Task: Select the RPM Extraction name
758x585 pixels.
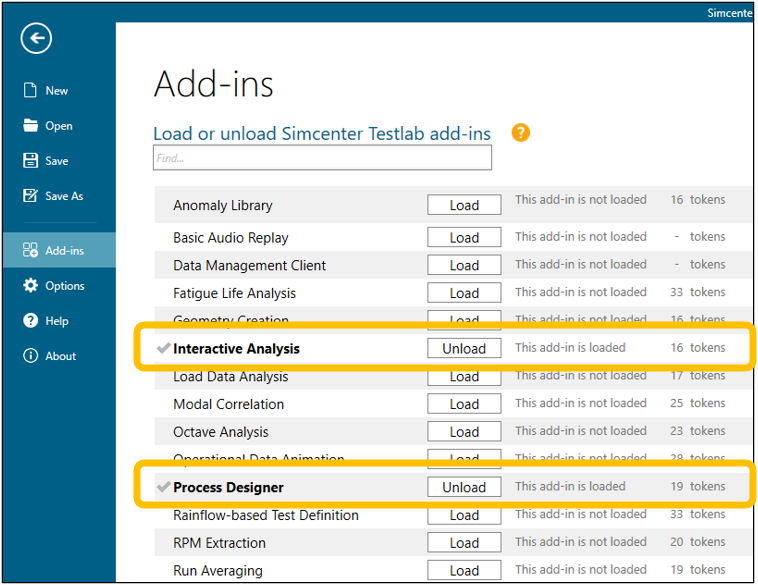Action: pyautogui.click(x=219, y=543)
